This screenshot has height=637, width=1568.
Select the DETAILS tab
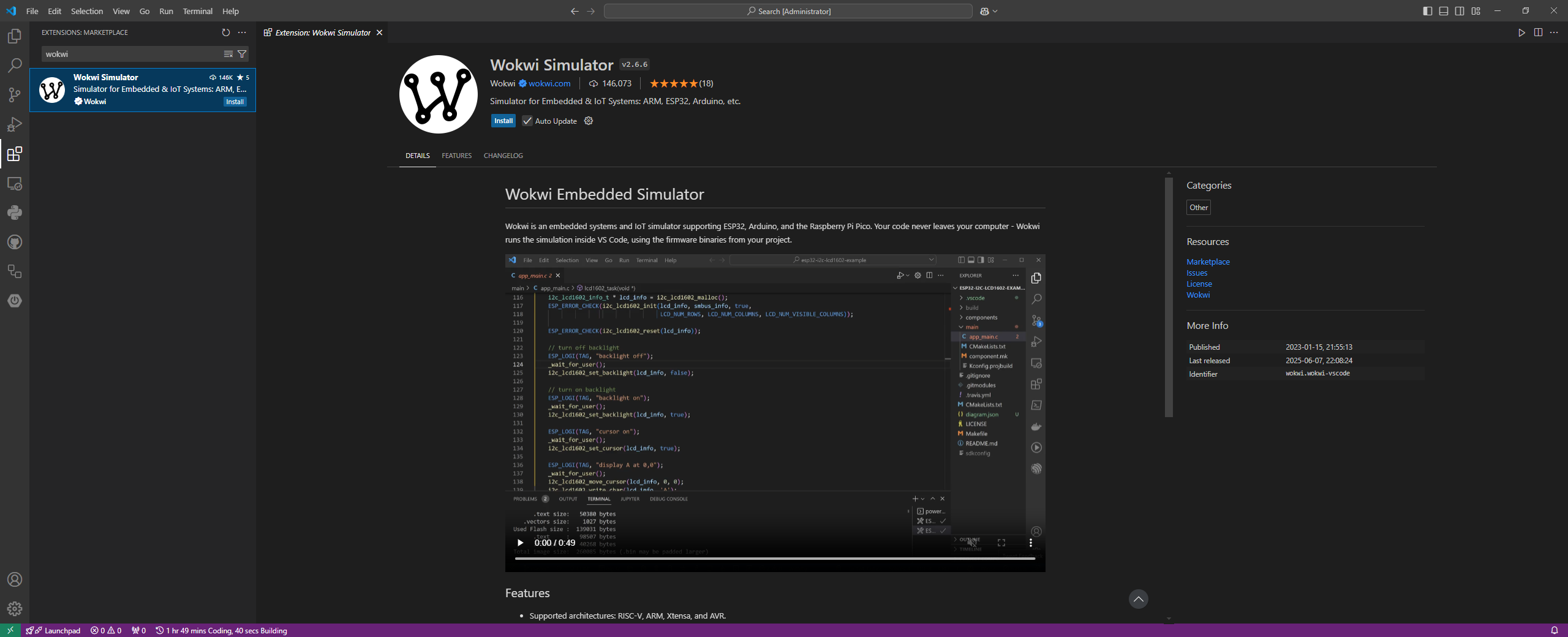coord(418,156)
